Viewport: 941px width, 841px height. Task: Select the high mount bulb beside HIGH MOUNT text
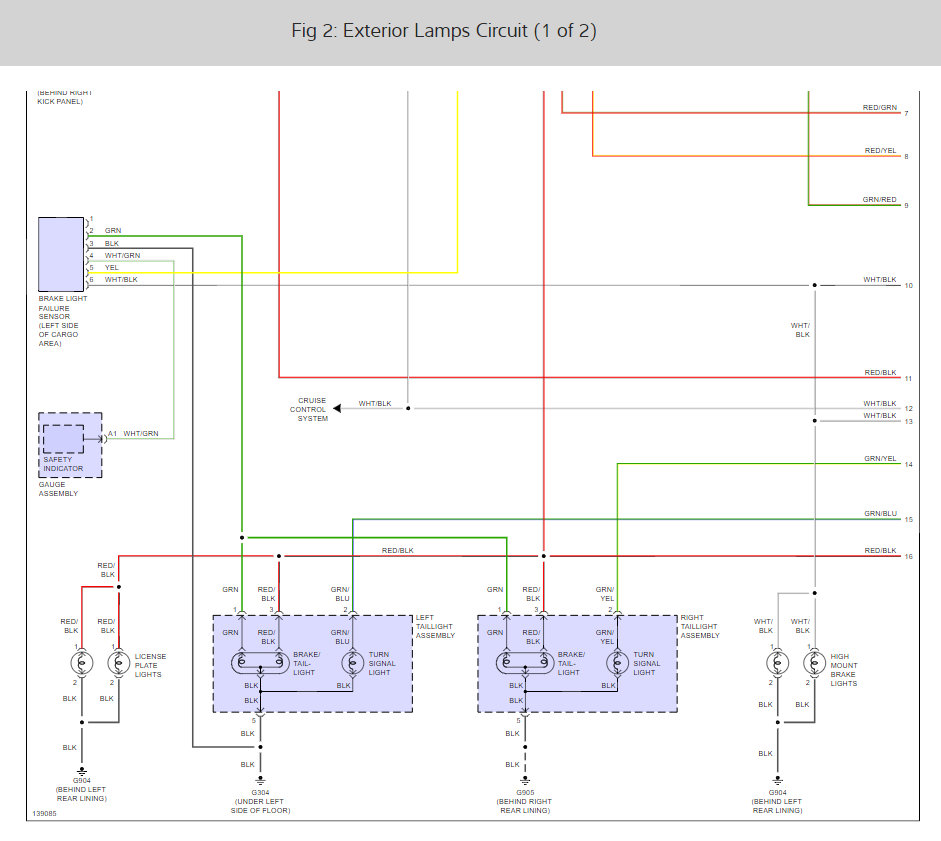click(x=814, y=663)
